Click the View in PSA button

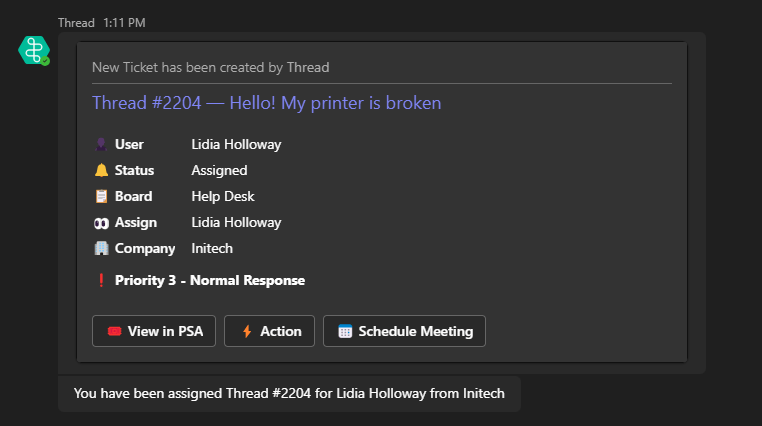coord(154,331)
